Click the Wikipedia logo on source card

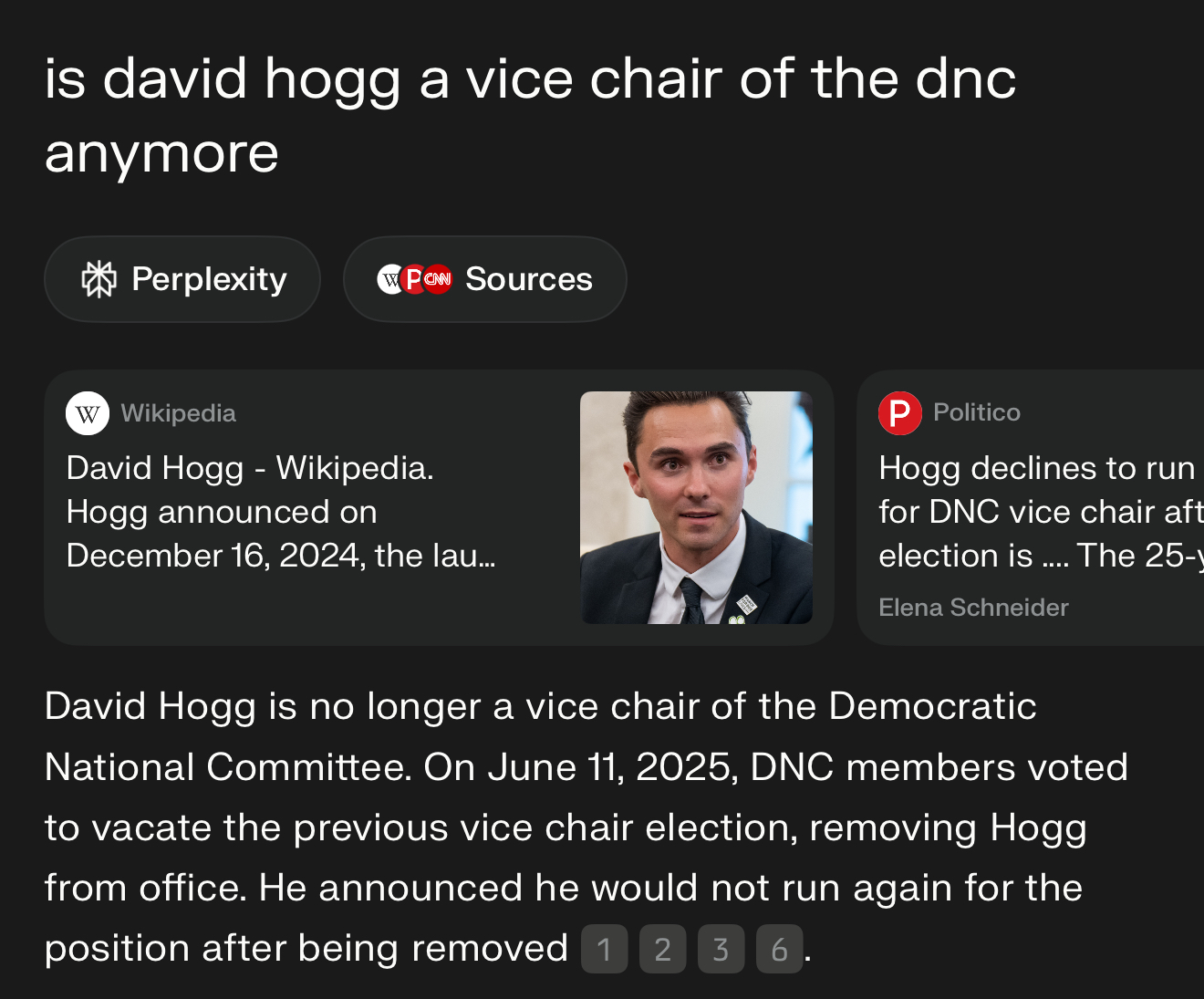[x=88, y=413]
